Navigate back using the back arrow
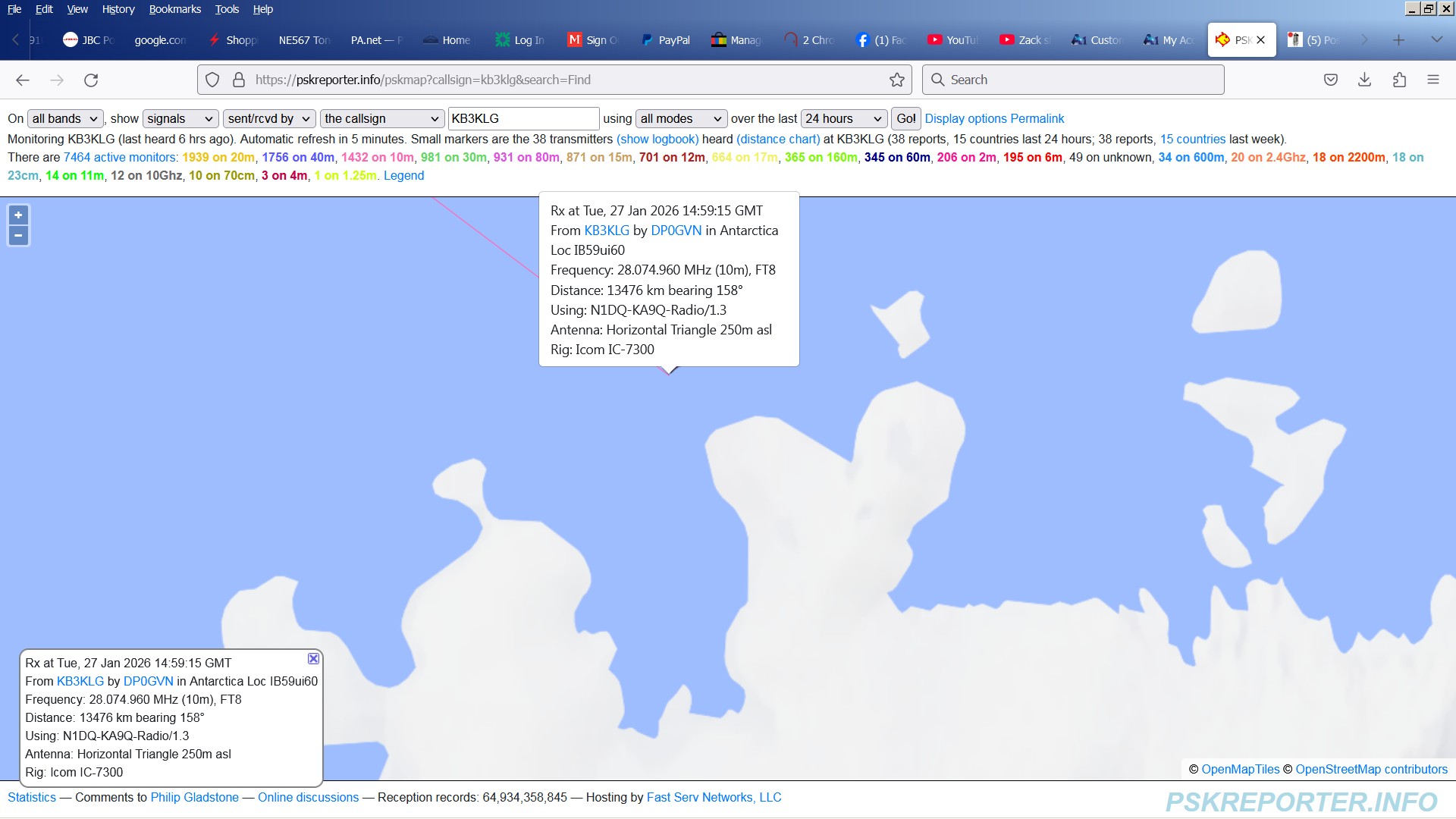This screenshot has height=819, width=1456. click(23, 80)
